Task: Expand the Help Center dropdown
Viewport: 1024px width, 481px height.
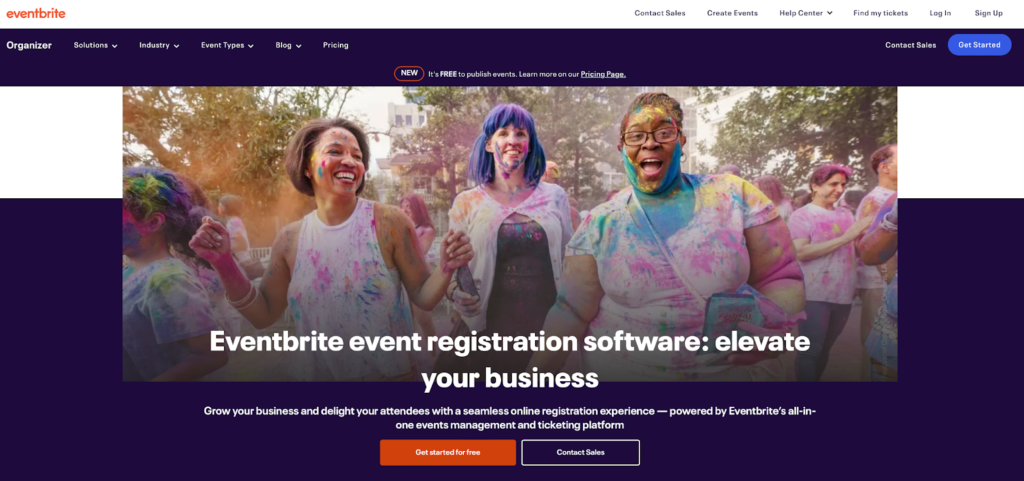Action: coord(806,13)
